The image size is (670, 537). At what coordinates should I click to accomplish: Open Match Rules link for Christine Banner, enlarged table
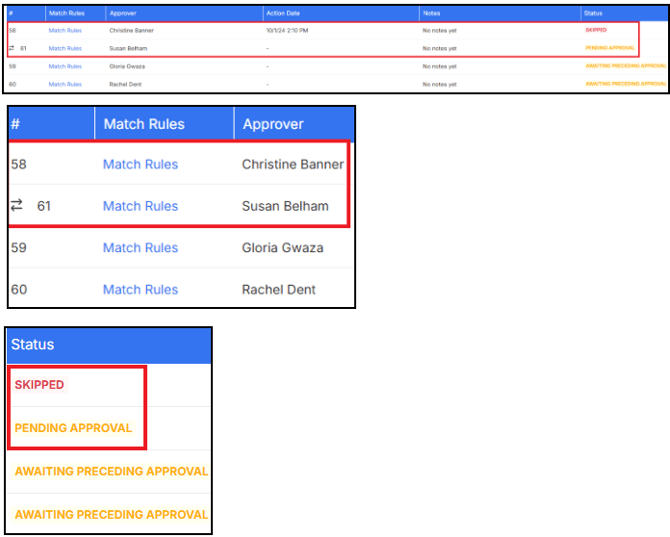click(140, 164)
